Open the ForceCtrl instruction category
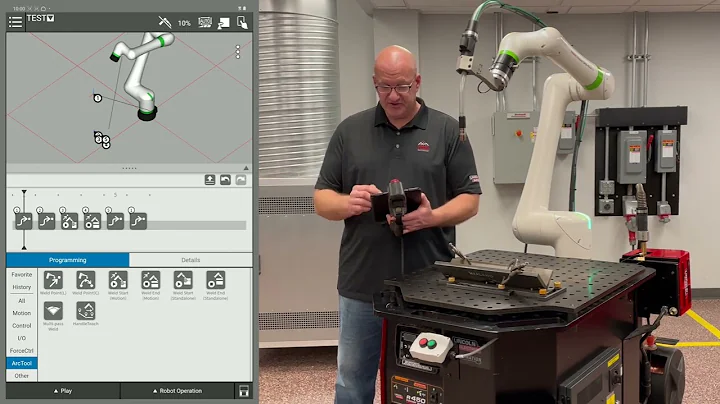The width and height of the screenshot is (720, 404). point(22,351)
